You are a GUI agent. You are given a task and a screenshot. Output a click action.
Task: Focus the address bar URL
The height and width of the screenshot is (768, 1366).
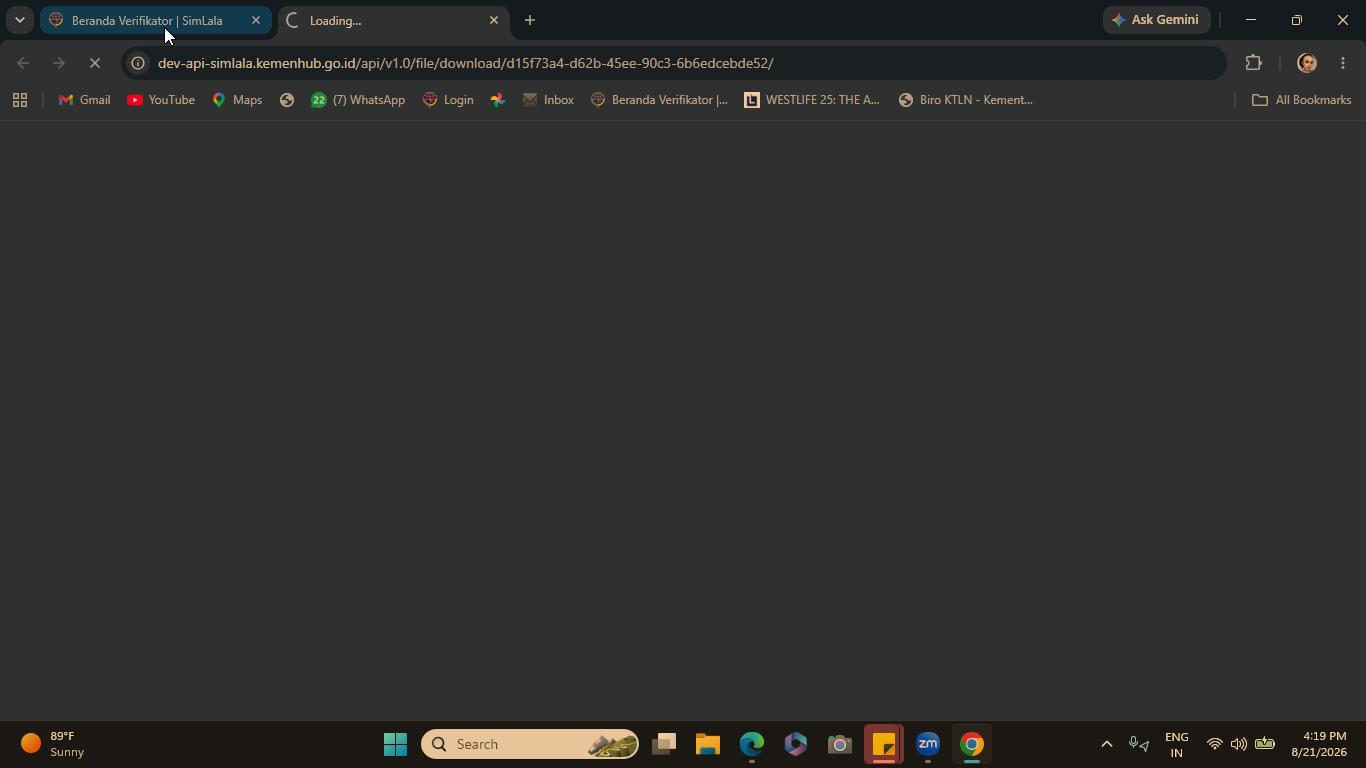pyautogui.click(x=466, y=63)
